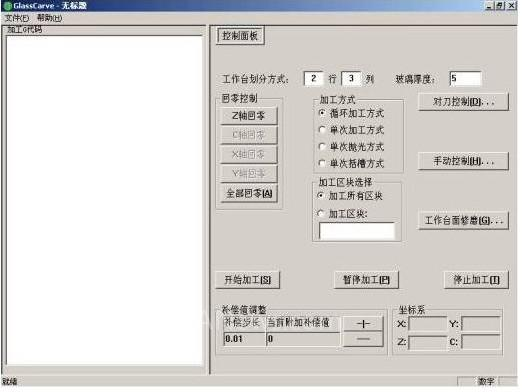The image size is (522, 392).
Task: Click the 玻璃厚度 input field
Action: tap(465, 79)
